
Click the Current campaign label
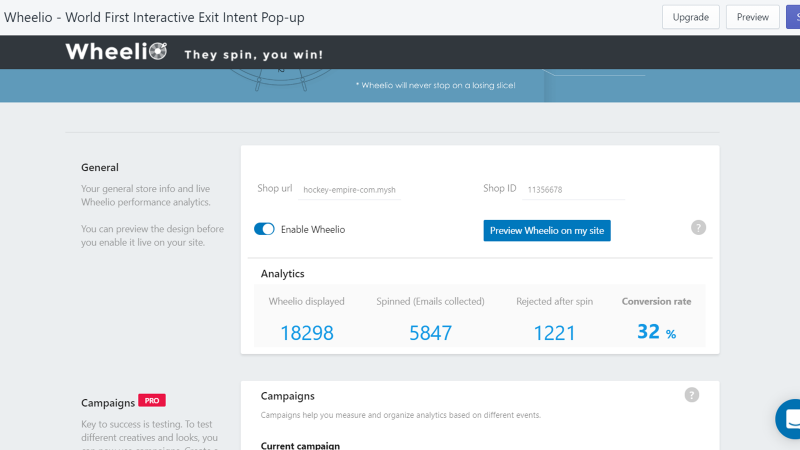[300, 445]
